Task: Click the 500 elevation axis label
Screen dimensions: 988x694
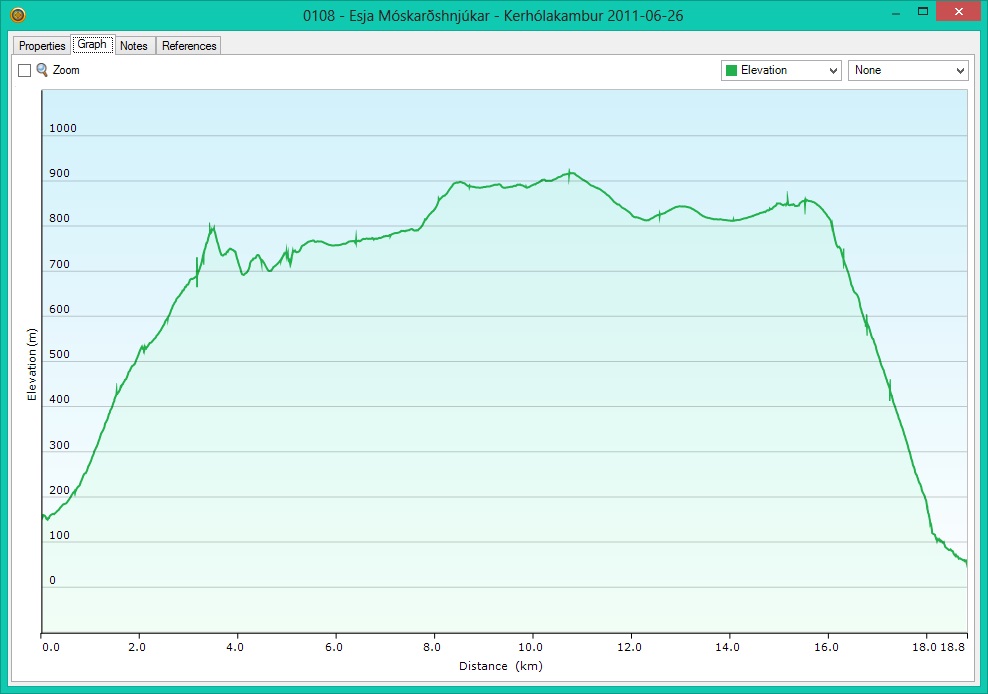Action: coord(59,354)
